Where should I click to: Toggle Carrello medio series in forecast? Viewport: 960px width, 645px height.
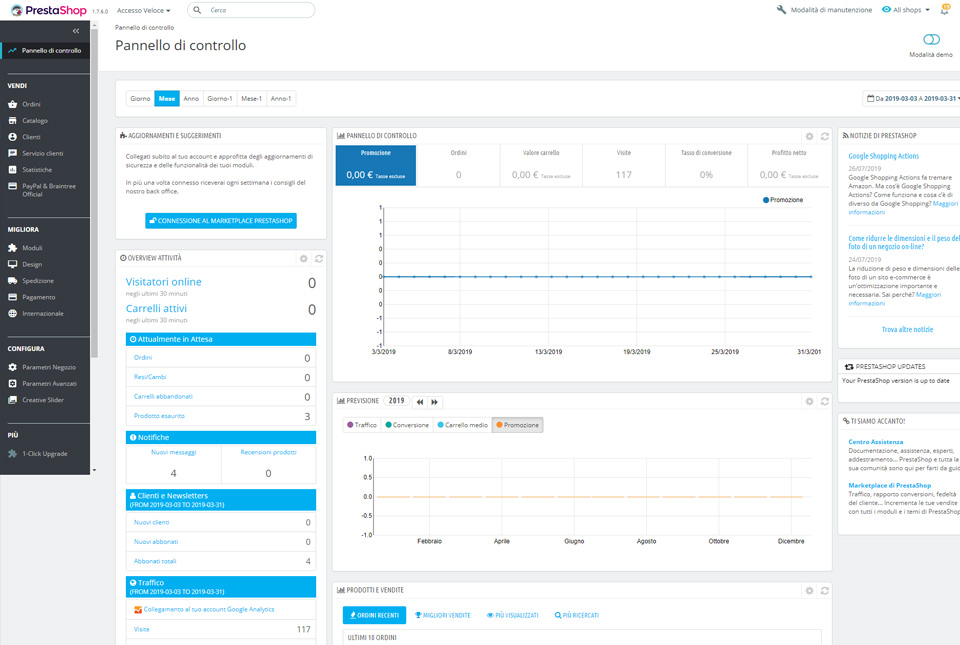coord(462,425)
